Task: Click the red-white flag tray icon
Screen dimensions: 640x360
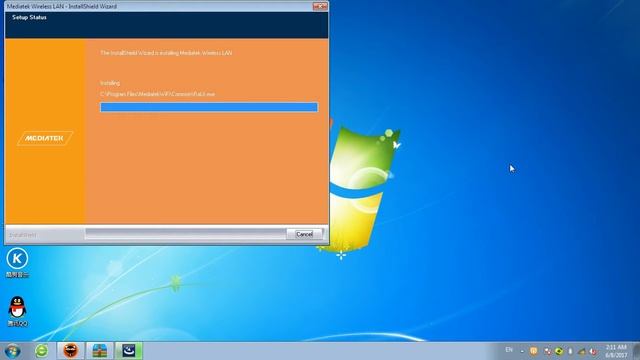Action: pos(548,351)
